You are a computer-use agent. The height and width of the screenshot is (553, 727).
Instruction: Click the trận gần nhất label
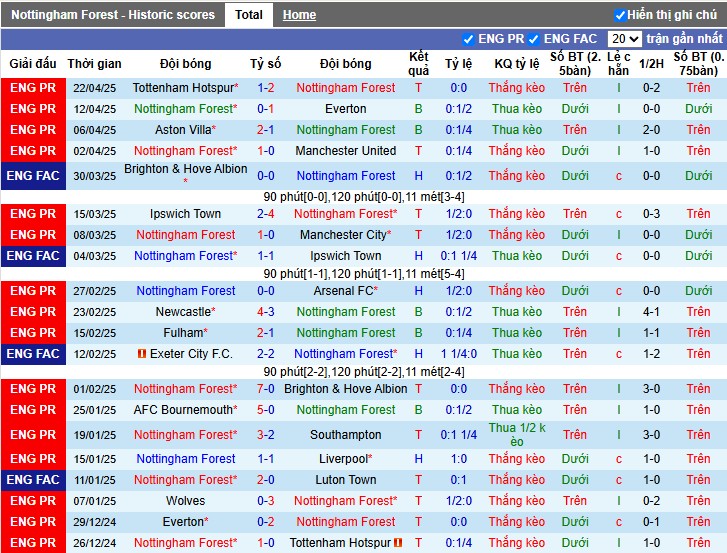pos(684,38)
